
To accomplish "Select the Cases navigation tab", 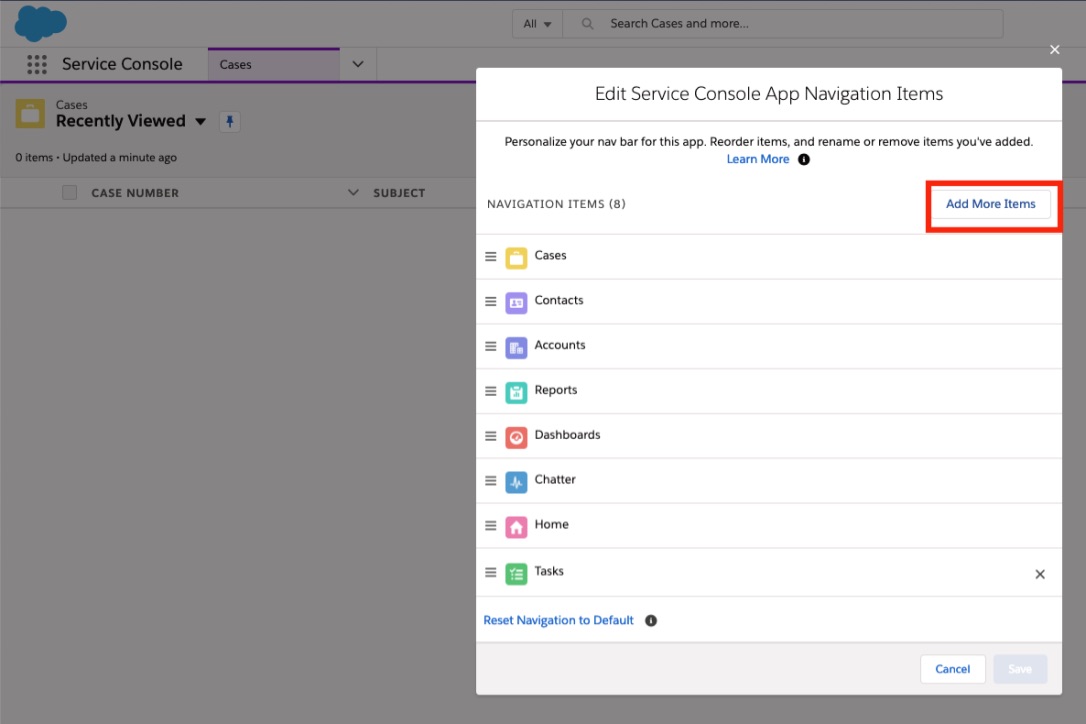I will tap(274, 64).
